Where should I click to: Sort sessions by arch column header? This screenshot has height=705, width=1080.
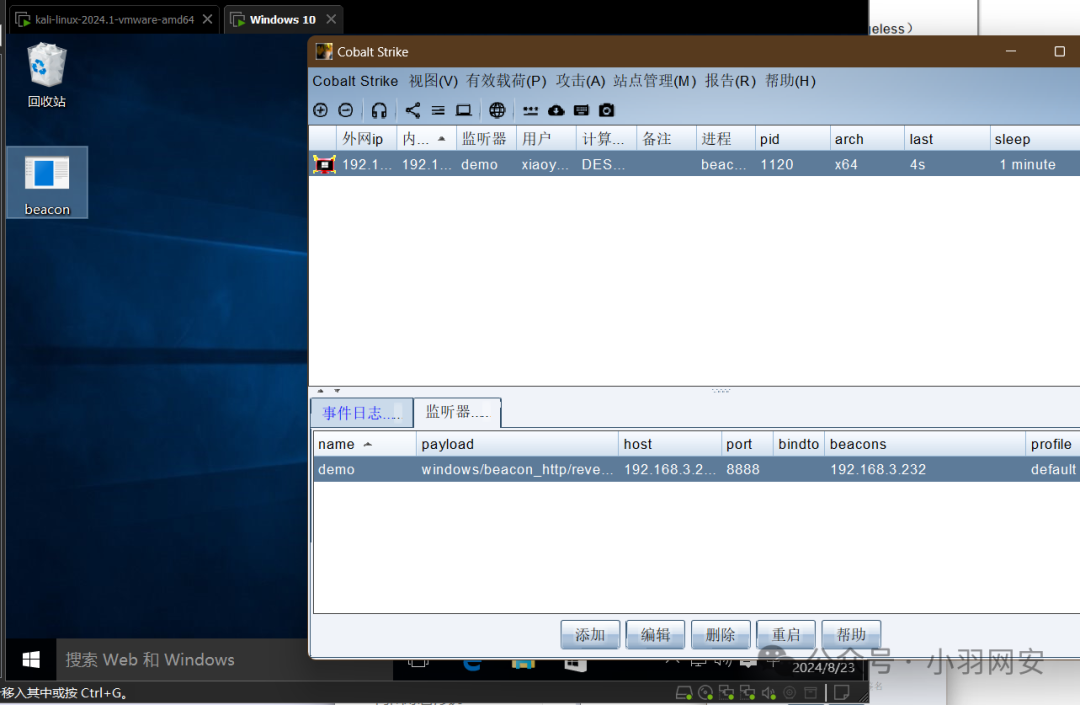point(867,139)
